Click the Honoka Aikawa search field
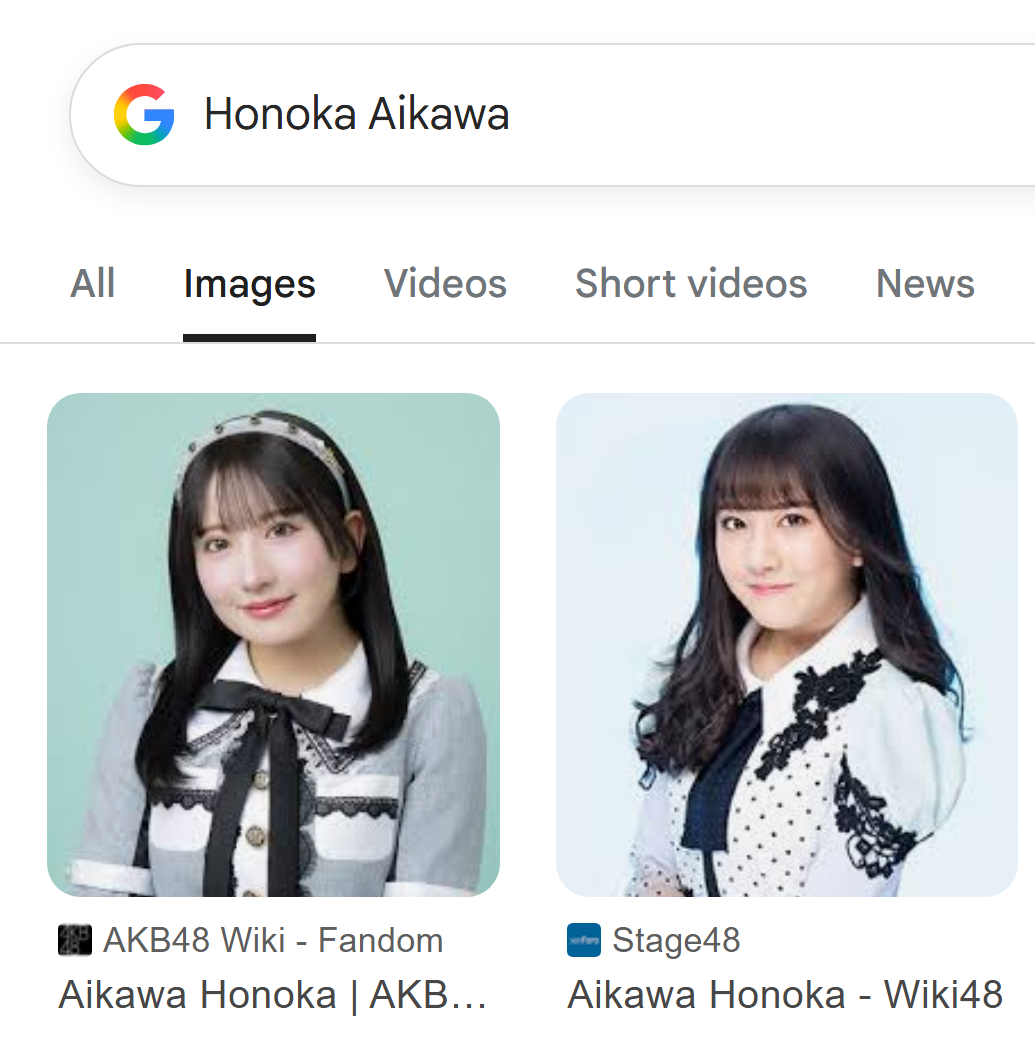Screen dimensions: 1035x1063 tap(552, 115)
